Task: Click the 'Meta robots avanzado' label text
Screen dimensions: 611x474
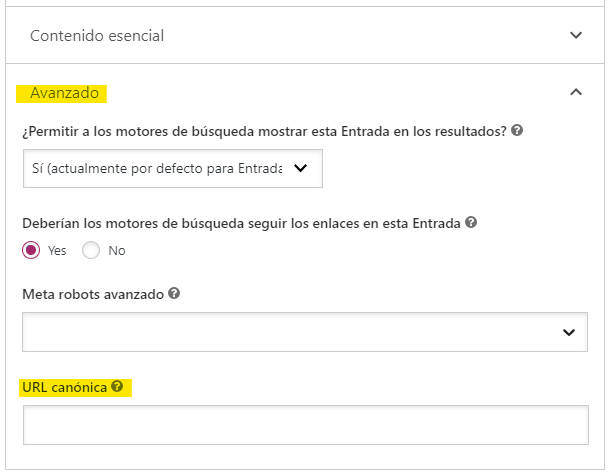Action: [x=93, y=294]
